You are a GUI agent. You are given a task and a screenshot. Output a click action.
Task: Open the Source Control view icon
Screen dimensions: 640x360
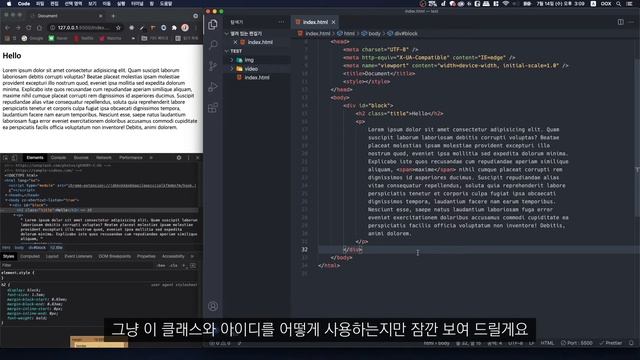[213, 66]
